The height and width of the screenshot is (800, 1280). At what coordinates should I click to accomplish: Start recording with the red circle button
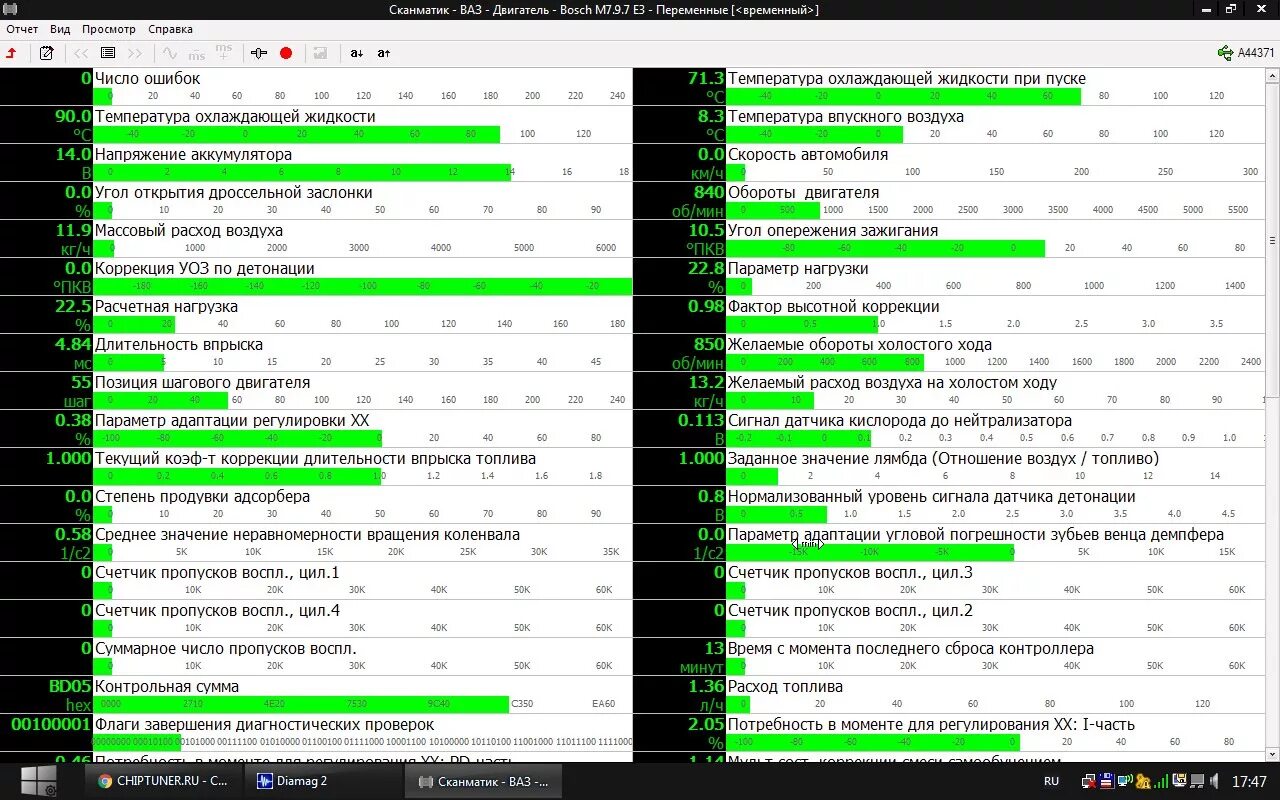pos(286,53)
